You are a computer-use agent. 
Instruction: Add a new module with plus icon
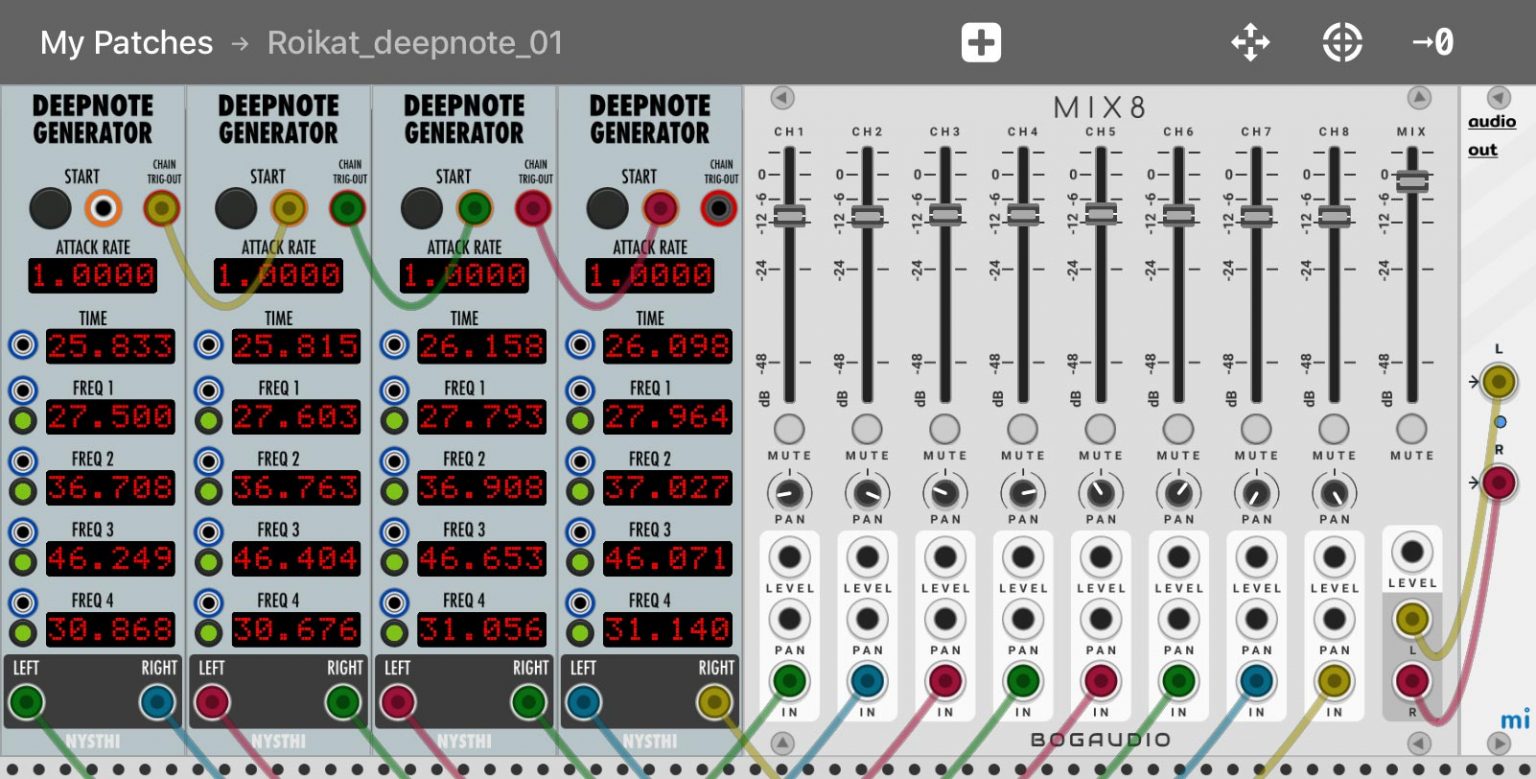981,43
